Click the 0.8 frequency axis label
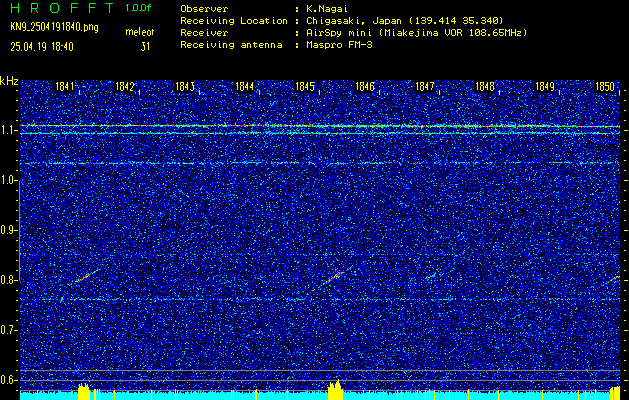Screen dimensions: 629x400 point(7,280)
